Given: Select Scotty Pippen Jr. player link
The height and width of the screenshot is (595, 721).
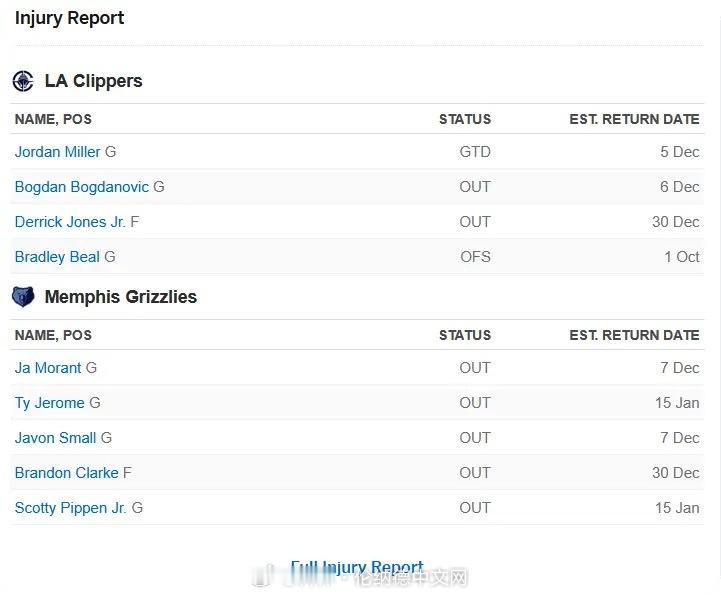Looking at the screenshot, I should 71,508.
